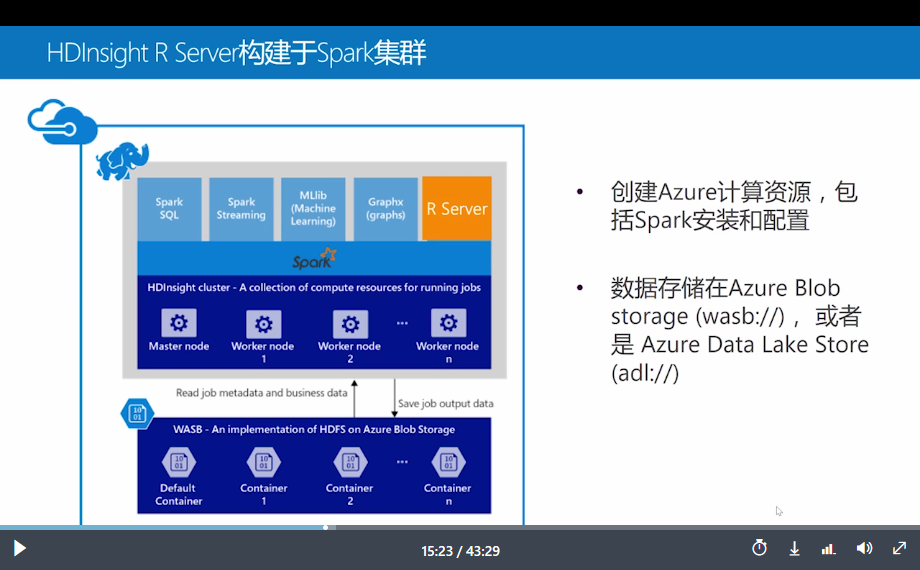
Task: Click the MLlib Machine Learning tile
Action: tap(313, 209)
